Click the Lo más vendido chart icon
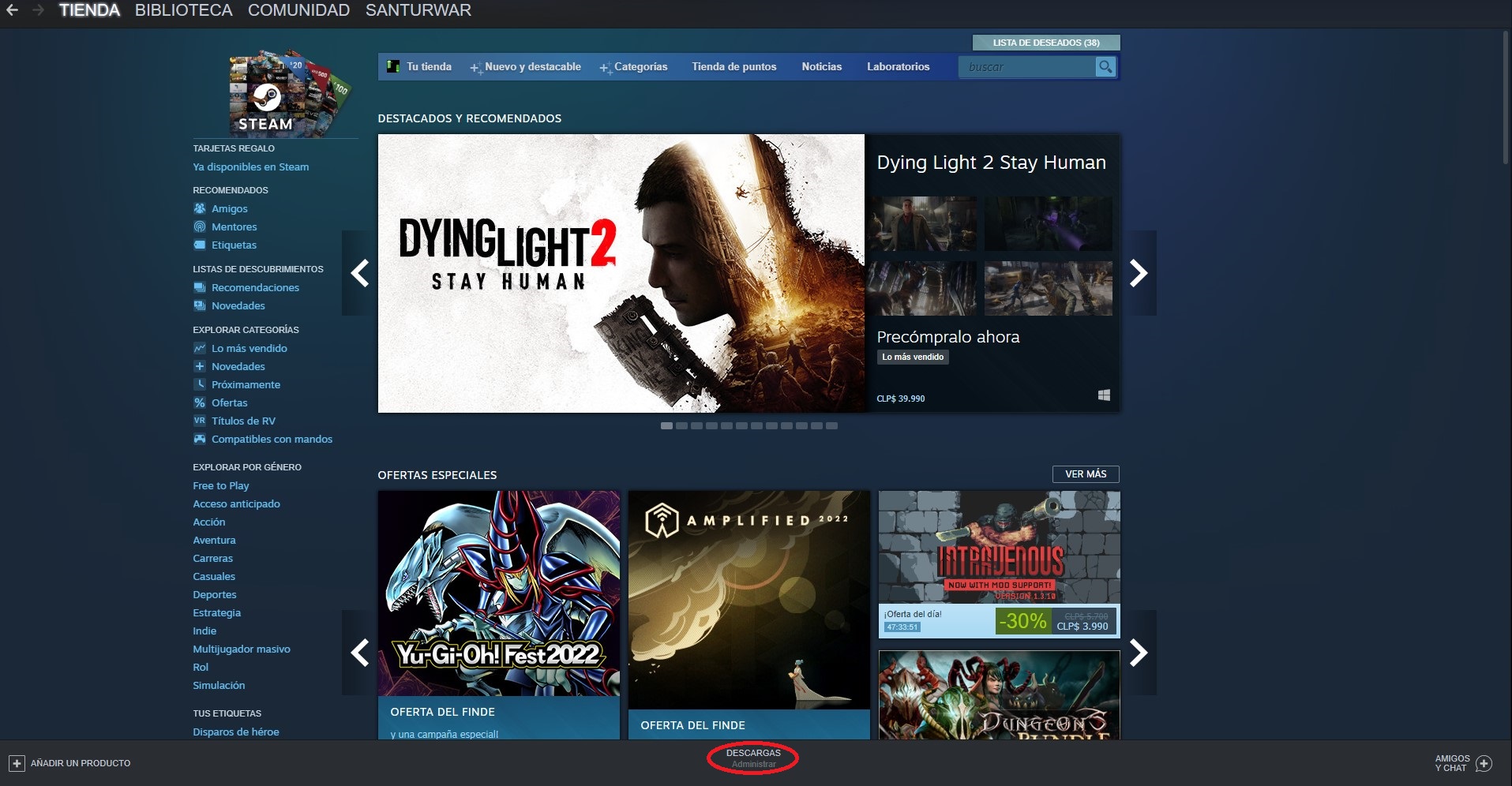1512x786 pixels. pos(200,348)
